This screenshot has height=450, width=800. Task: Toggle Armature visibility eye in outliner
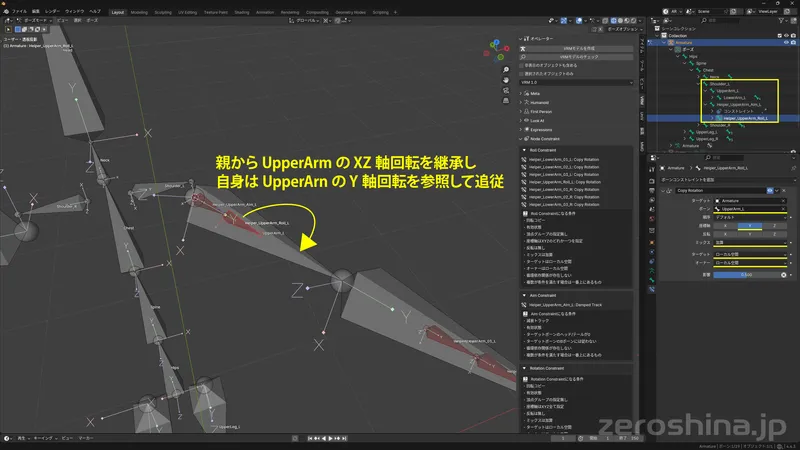786,43
